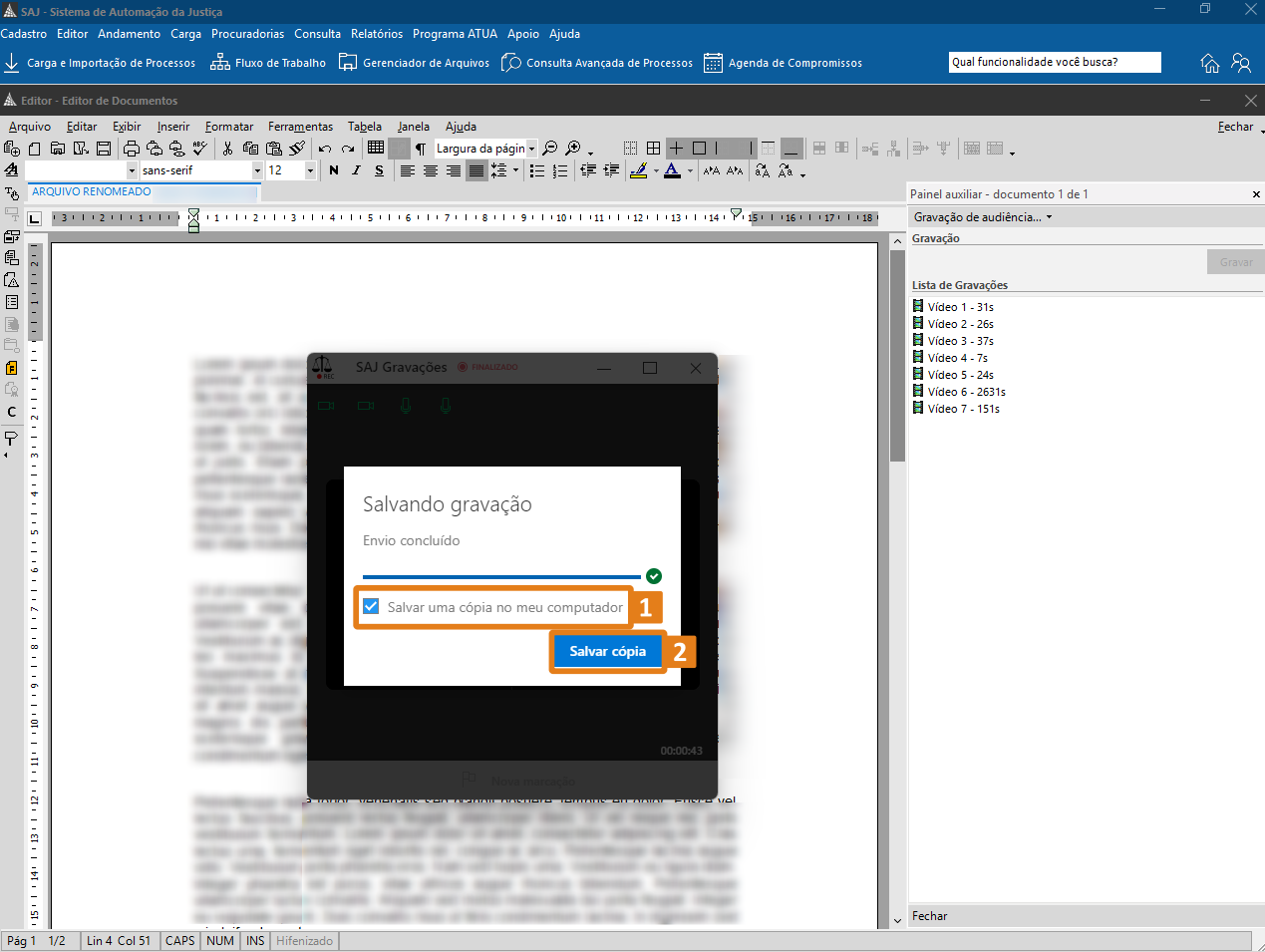1265x952 pixels.
Task: Open Fluxo de Trabalho
Action: click(268, 63)
